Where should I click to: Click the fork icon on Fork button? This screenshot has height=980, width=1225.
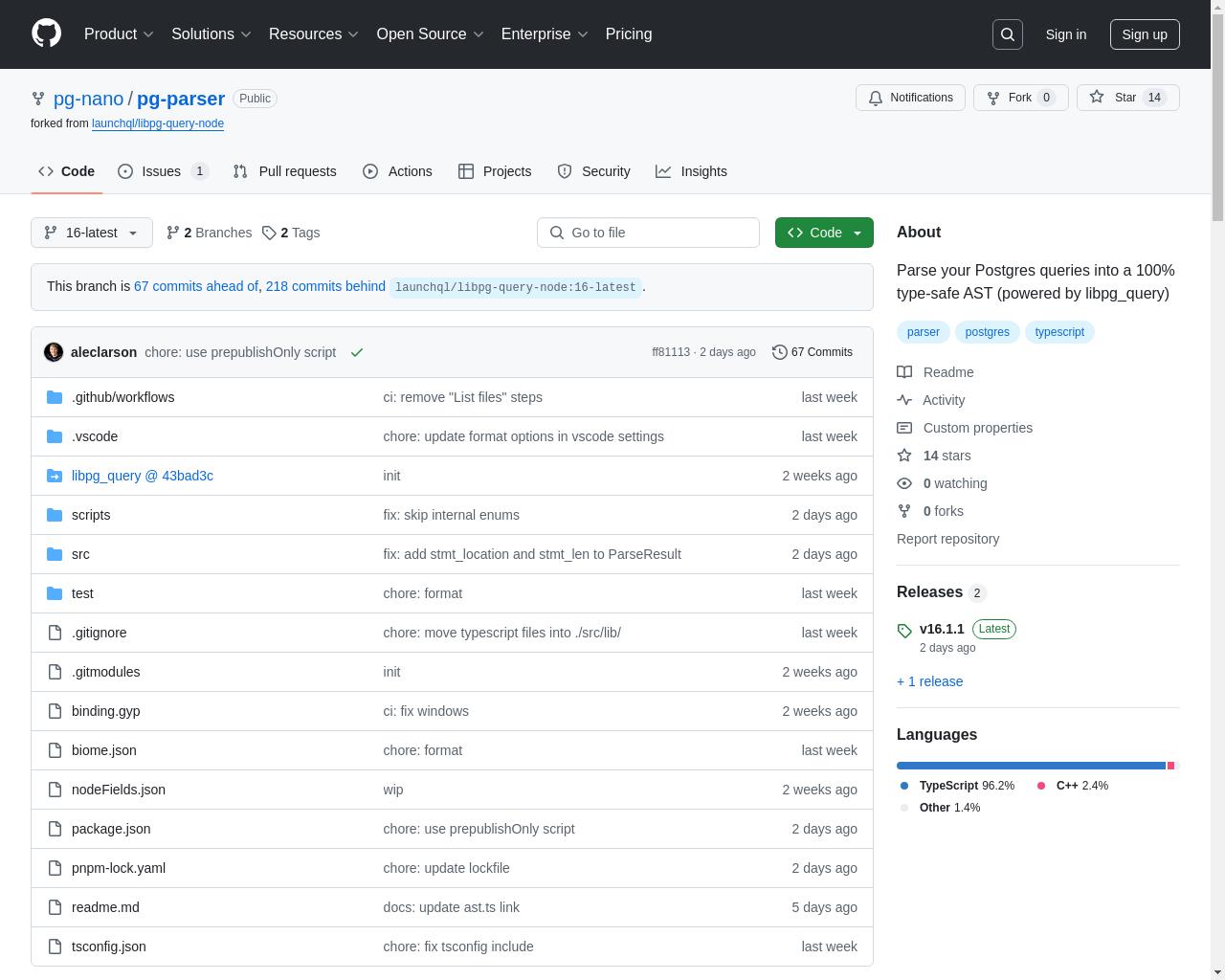click(x=994, y=98)
